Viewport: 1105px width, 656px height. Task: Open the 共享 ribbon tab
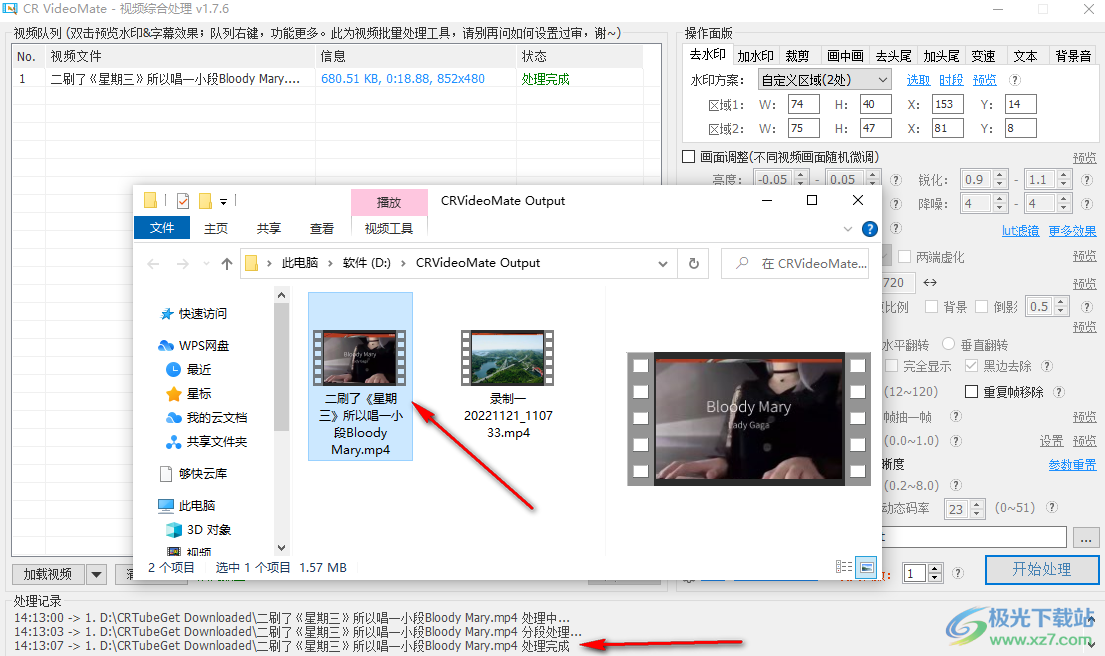click(268, 228)
